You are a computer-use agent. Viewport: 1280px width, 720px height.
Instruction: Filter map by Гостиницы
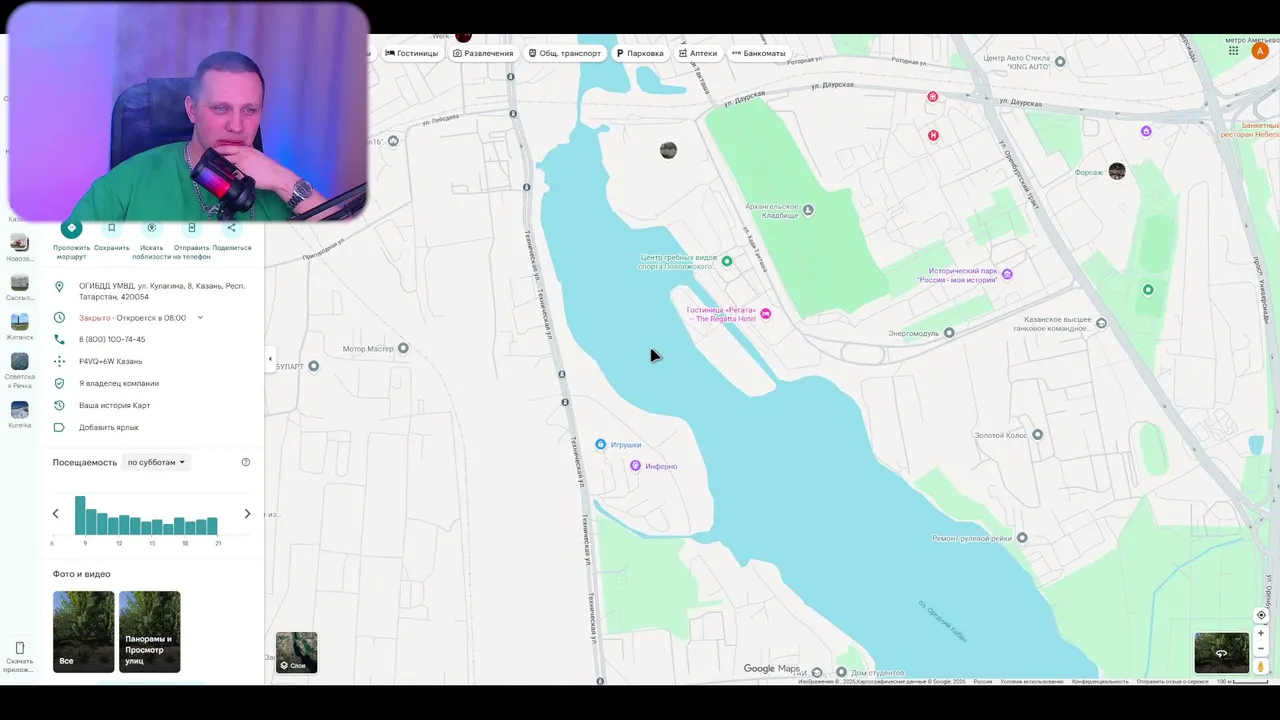(x=412, y=53)
